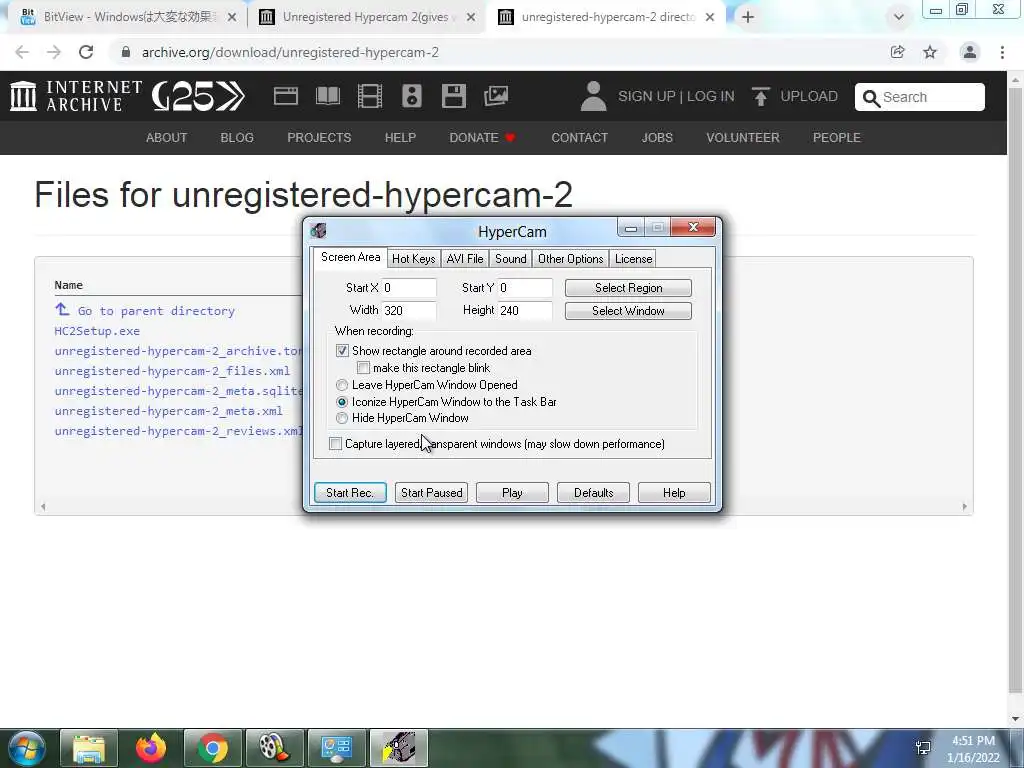Click the Start X input field
The height and width of the screenshot is (768, 1024).
tap(409, 288)
